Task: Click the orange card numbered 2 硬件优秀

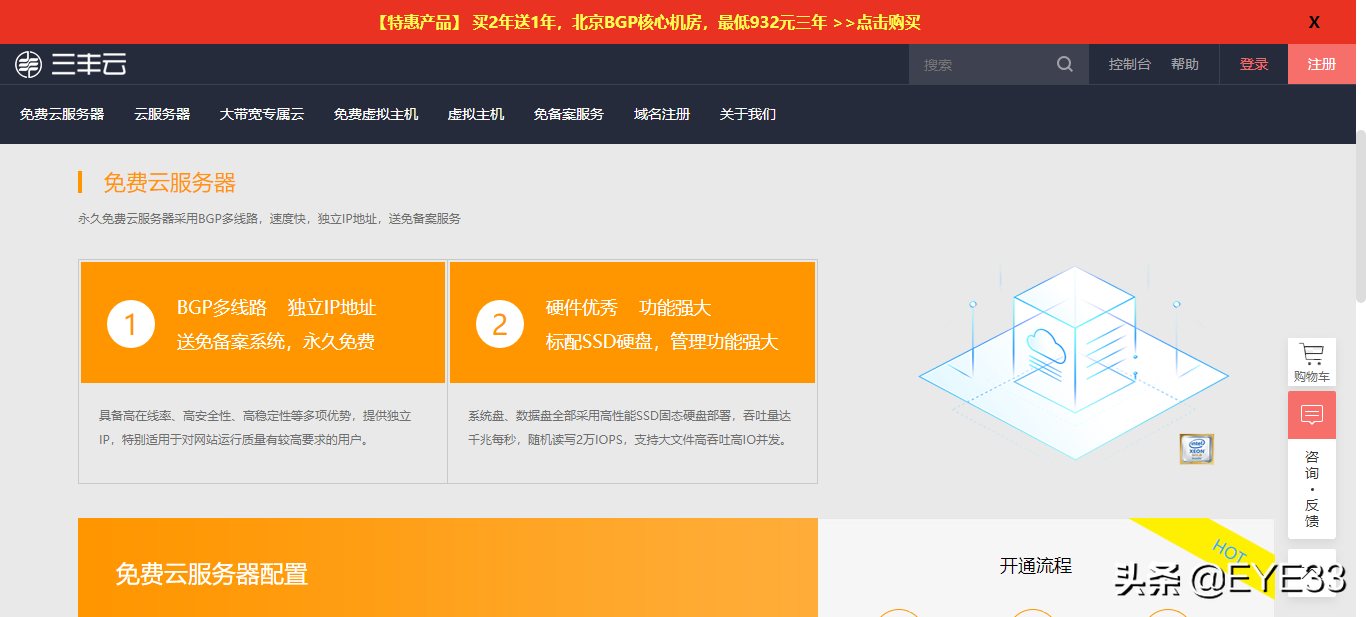Action: pos(632,323)
